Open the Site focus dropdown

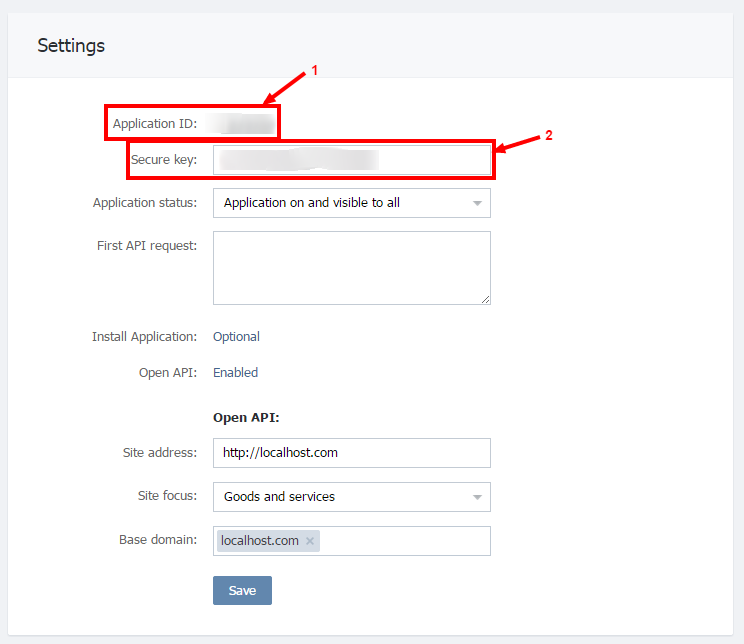(x=352, y=497)
